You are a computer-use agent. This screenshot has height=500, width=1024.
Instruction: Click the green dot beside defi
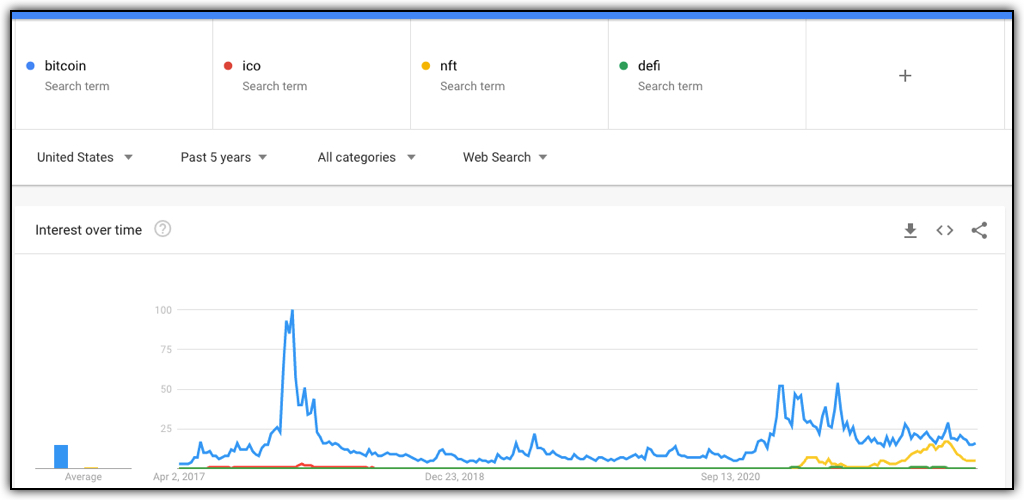pyautogui.click(x=624, y=65)
